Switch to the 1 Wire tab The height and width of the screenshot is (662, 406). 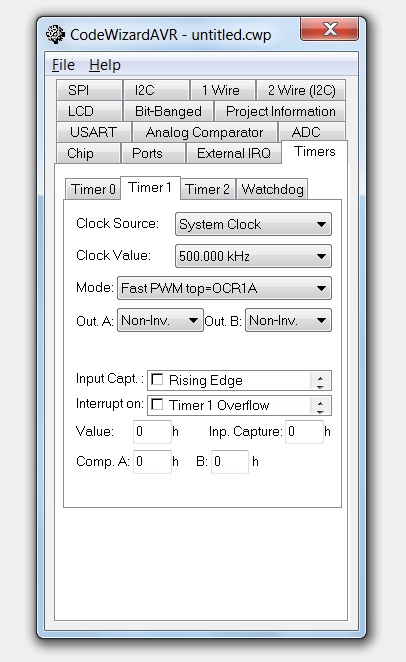[x=222, y=90]
